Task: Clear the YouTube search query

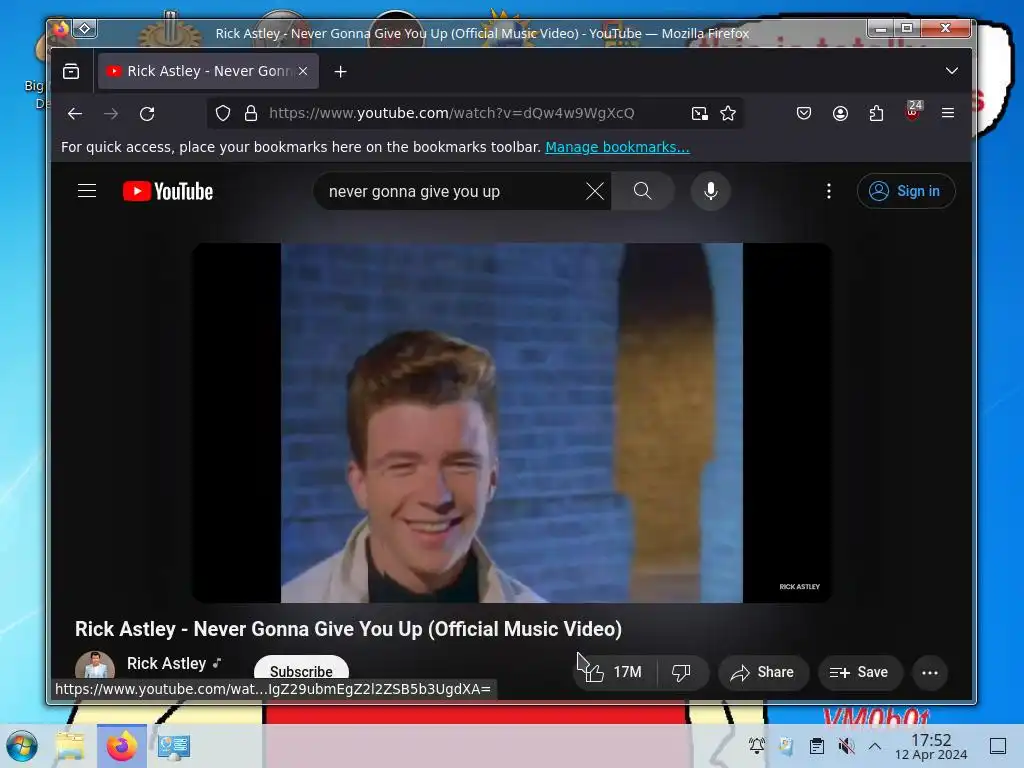Action: coord(594,191)
